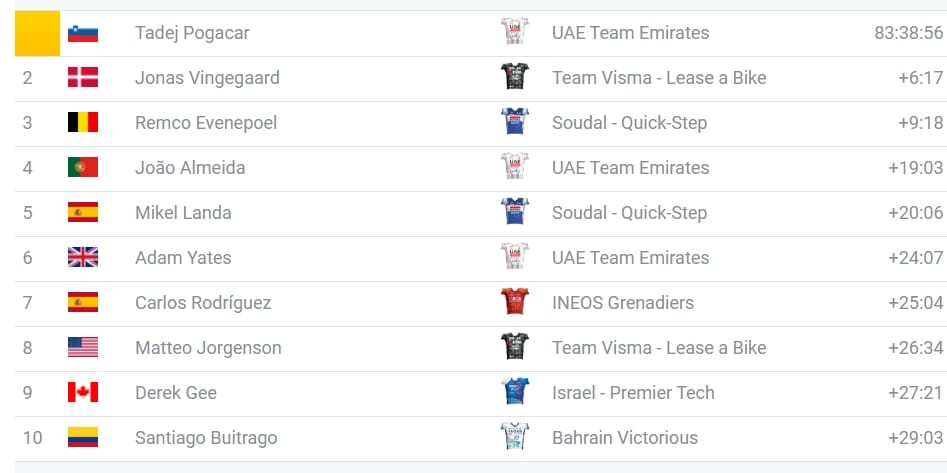
Task: Click the Canadian flag beside Derek Gee
Action: pos(82,393)
